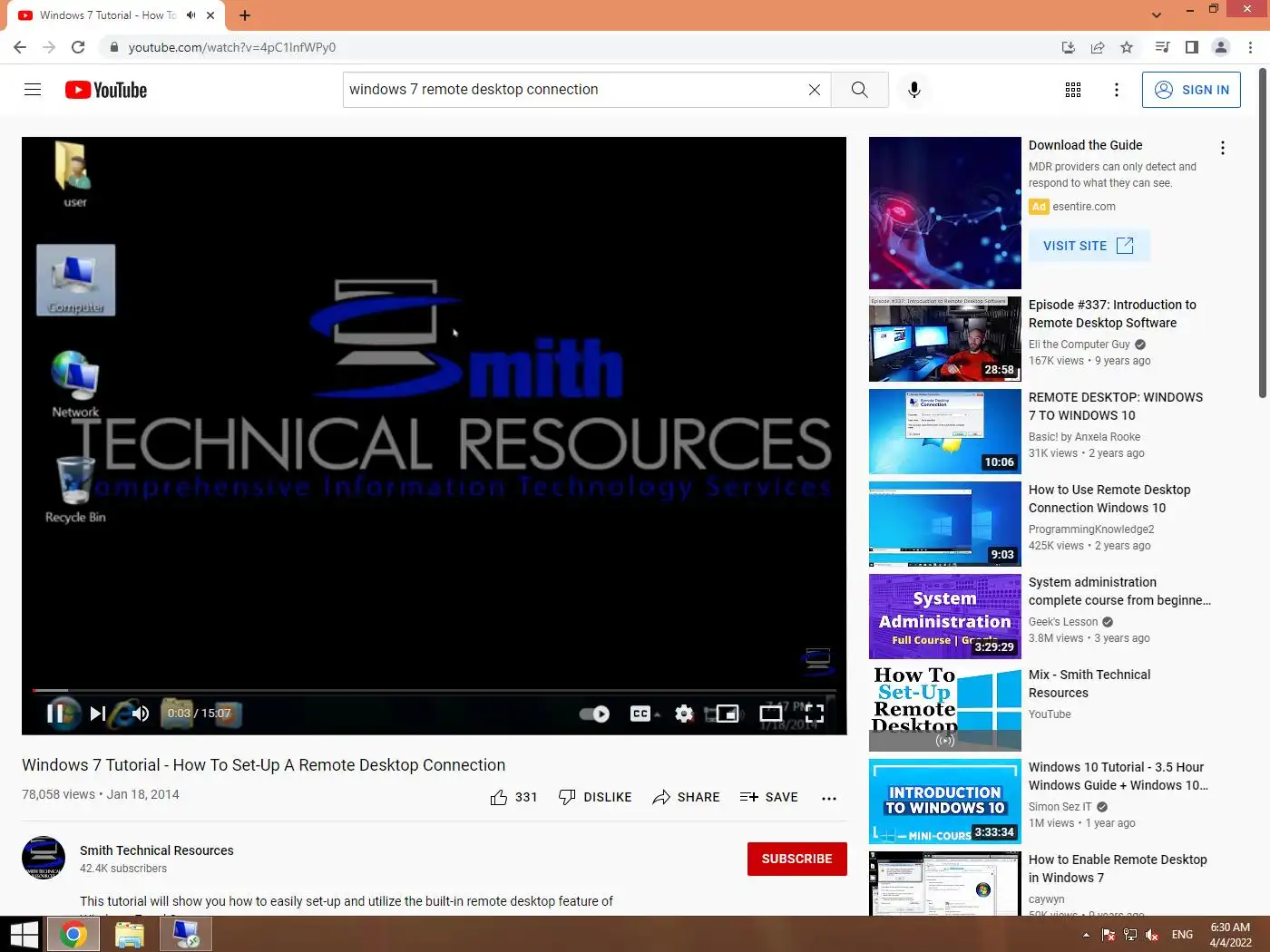Screen dimensions: 1270x952
Task: Open Chrome side panel
Action: click(1192, 47)
